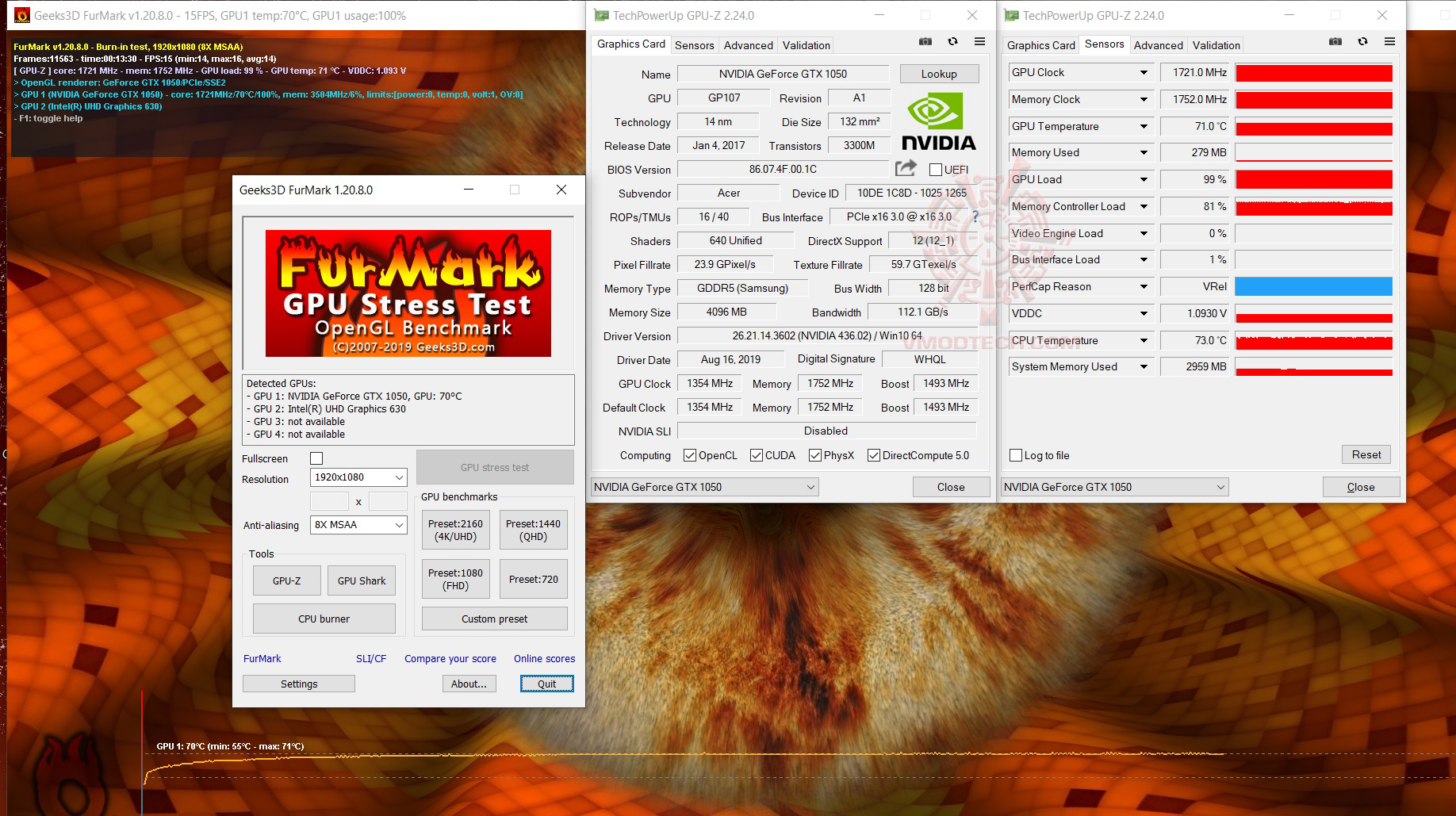Viewport: 1456px width, 816px height.
Task: Click the Lookup button
Action: click(x=939, y=74)
